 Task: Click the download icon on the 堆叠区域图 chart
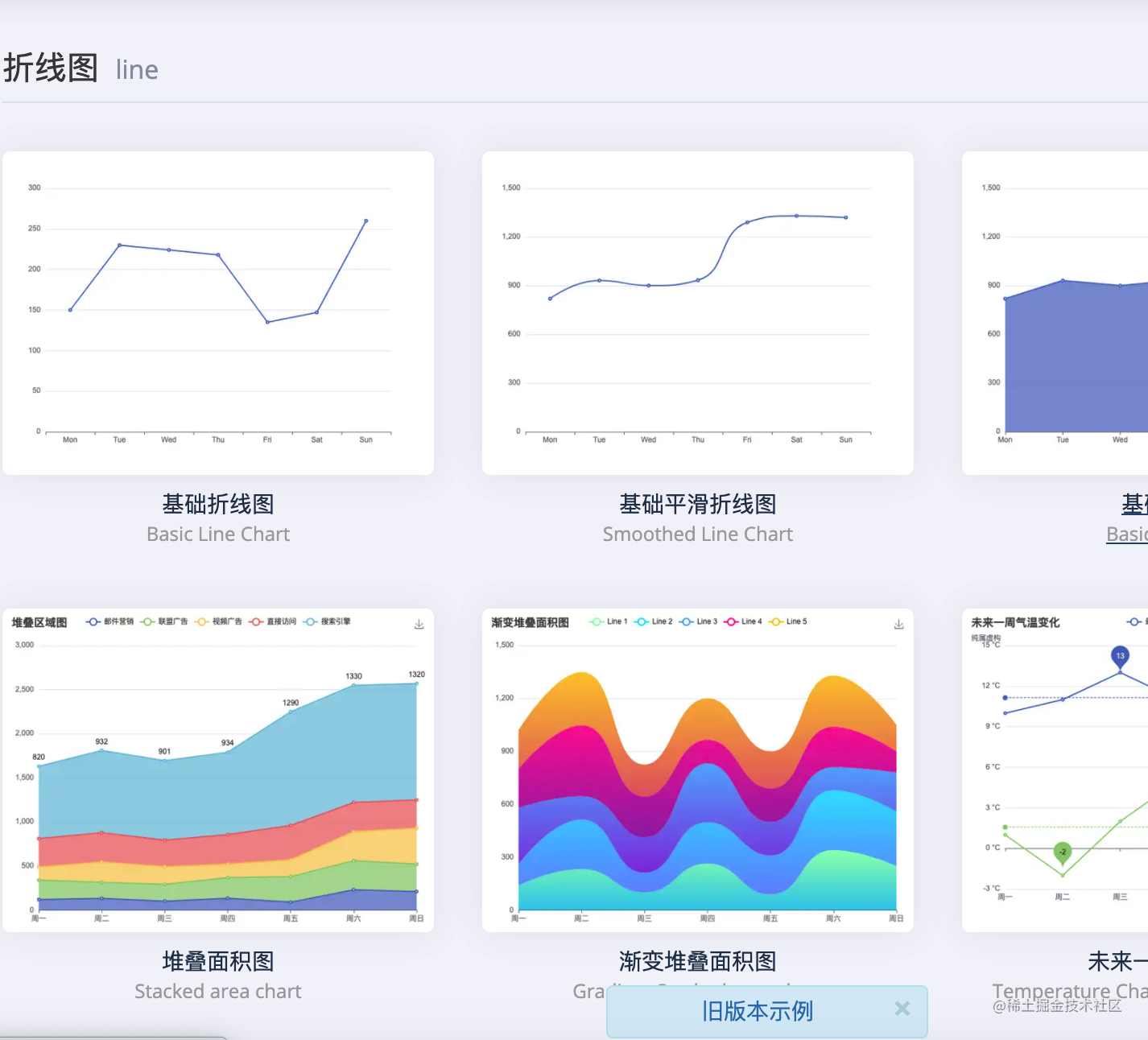coord(419,625)
